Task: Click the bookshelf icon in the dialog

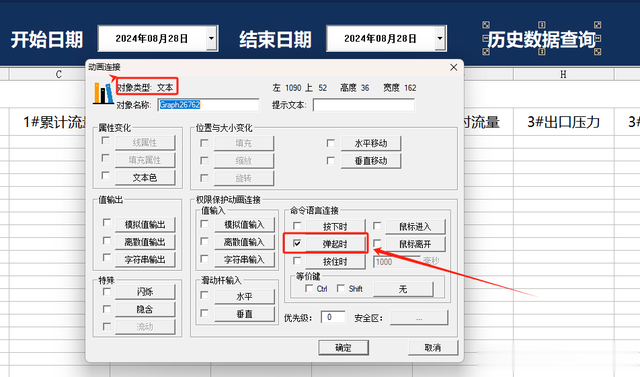Action: pyautogui.click(x=103, y=93)
